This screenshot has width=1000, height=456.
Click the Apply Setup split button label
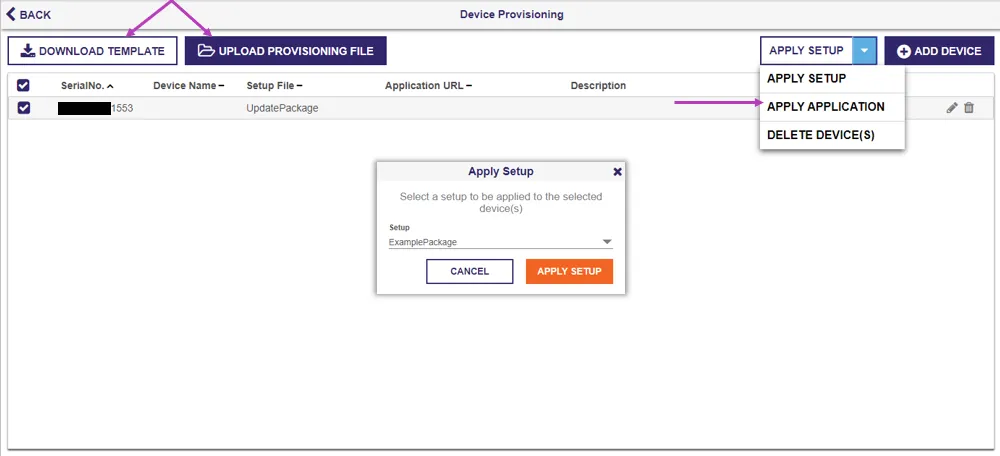pyautogui.click(x=806, y=50)
